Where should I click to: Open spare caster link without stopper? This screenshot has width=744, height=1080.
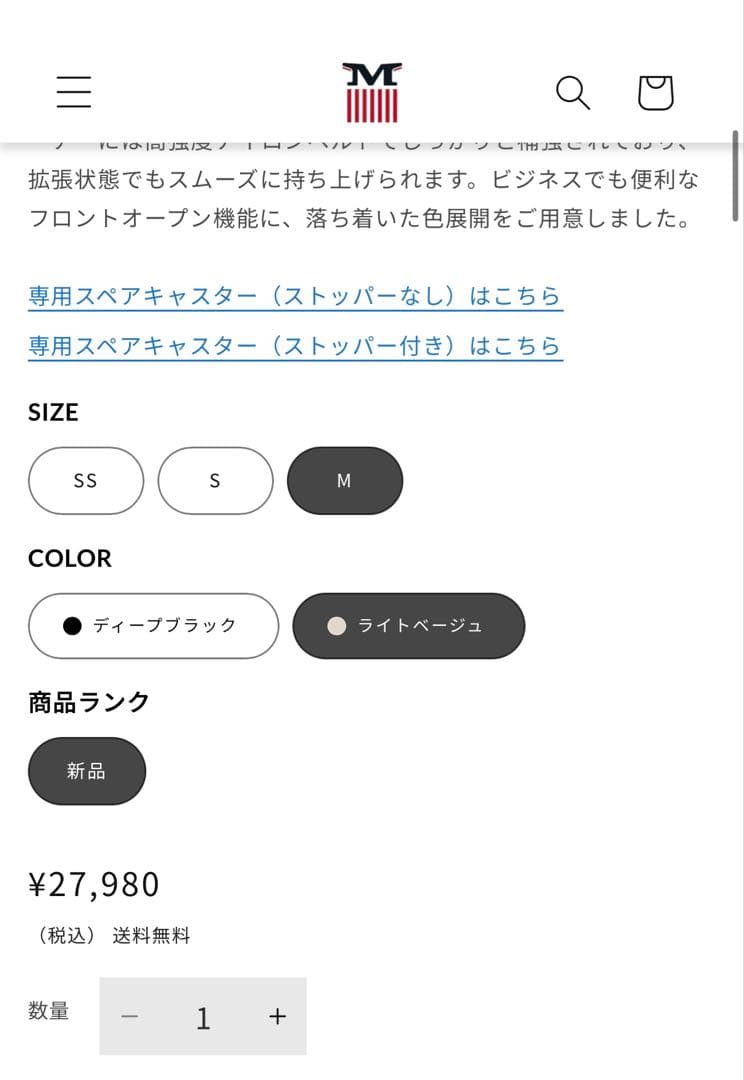[x=293, y=294]
